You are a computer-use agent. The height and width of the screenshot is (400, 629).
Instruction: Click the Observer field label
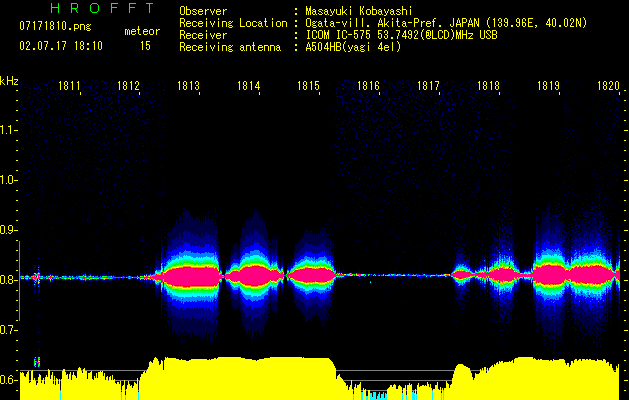click(x=203, y=11)
